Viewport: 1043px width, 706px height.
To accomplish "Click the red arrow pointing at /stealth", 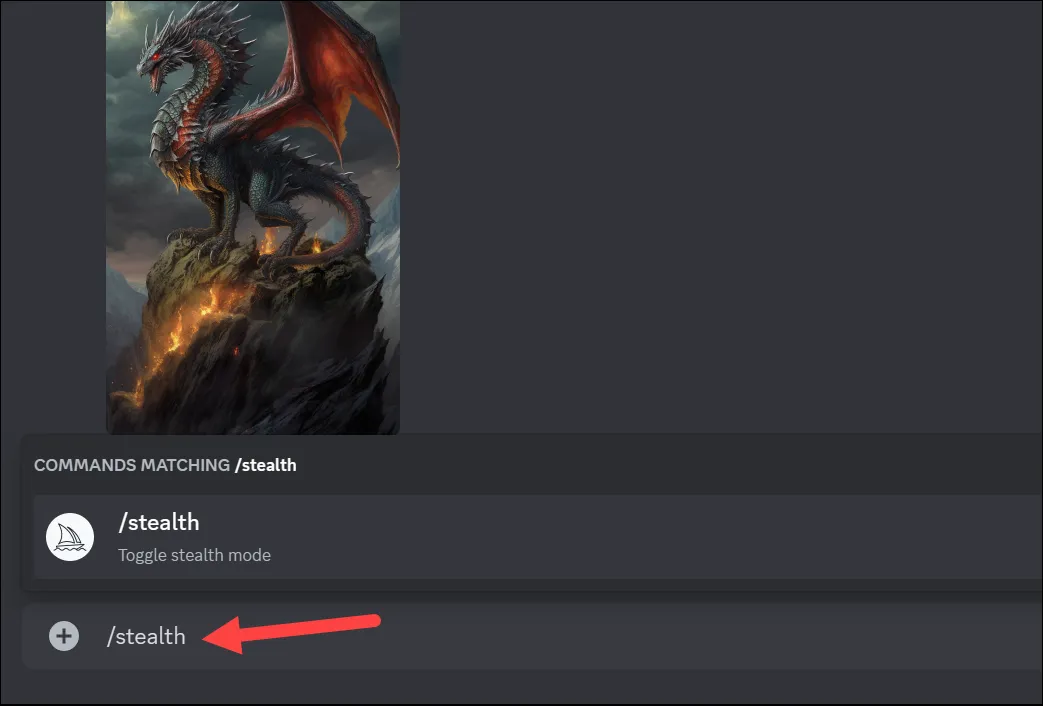I will pos(291,632).
